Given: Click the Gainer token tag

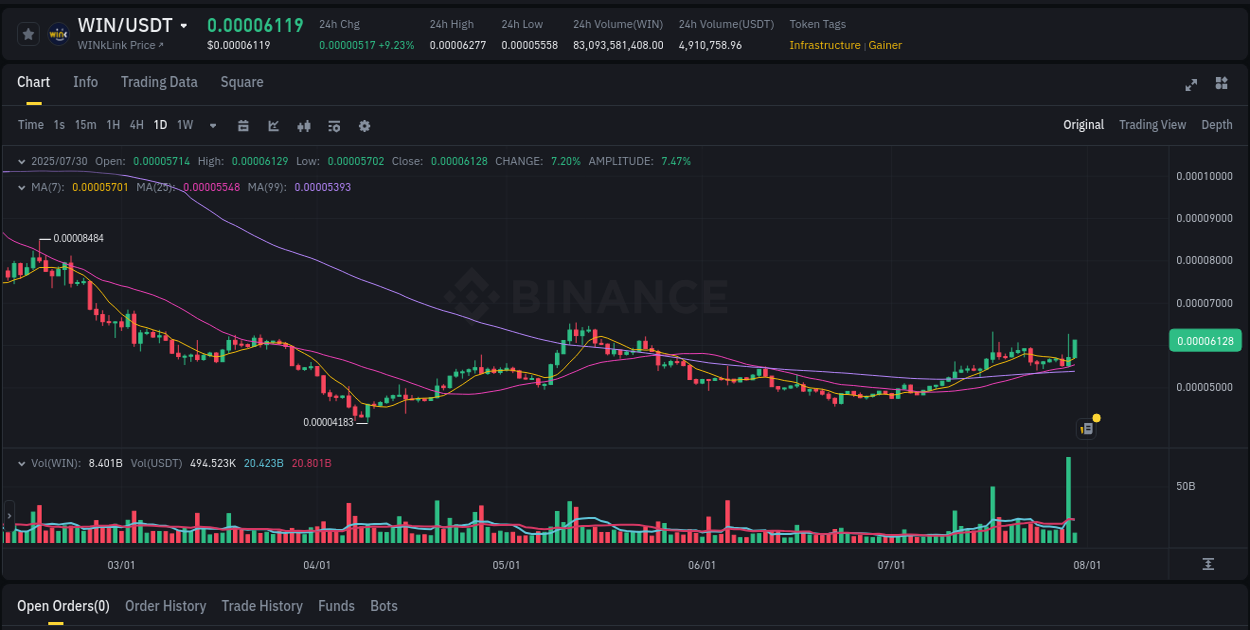Looking at the screenshot, I should point(884,45).
